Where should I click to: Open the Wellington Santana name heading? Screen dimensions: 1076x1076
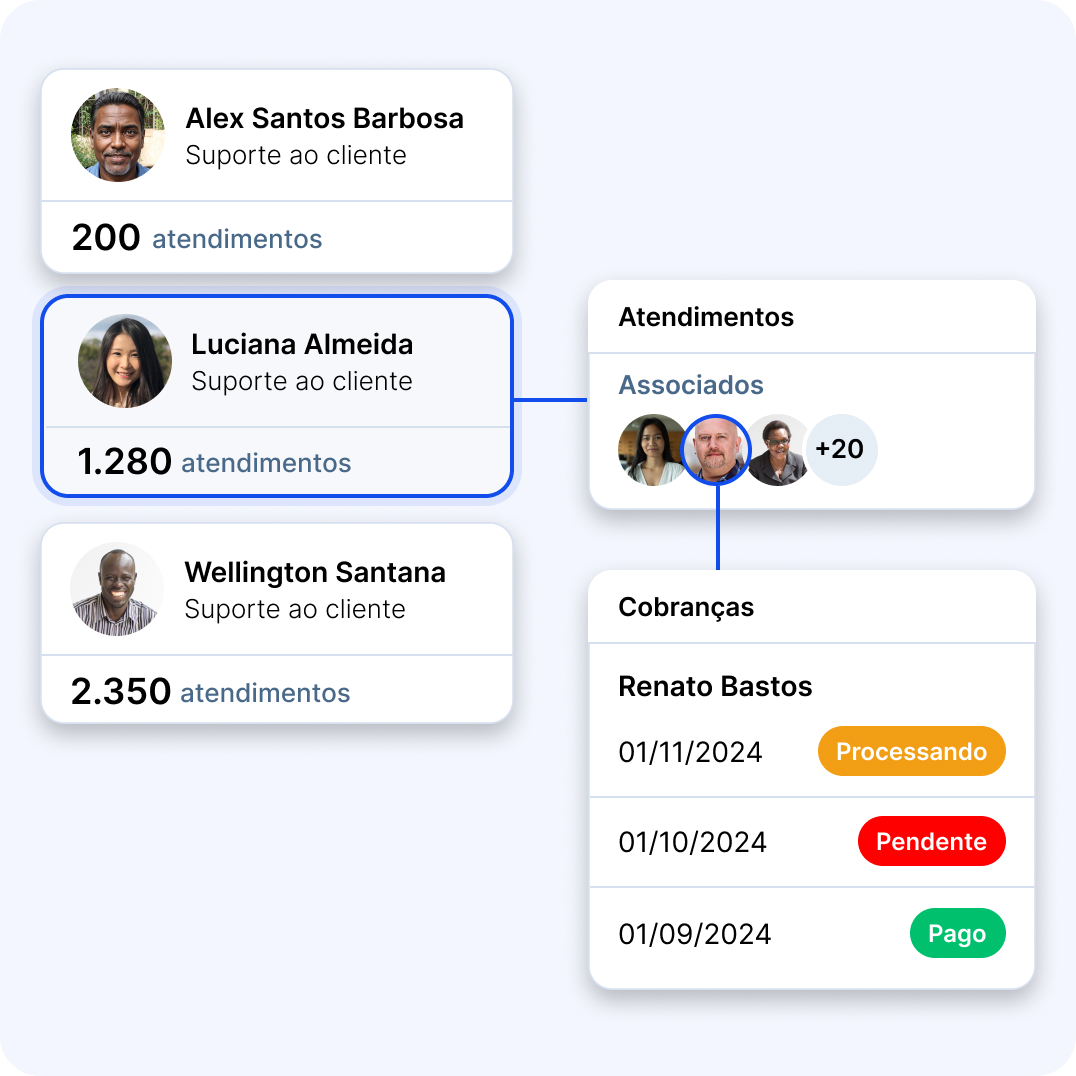(315, 572)
